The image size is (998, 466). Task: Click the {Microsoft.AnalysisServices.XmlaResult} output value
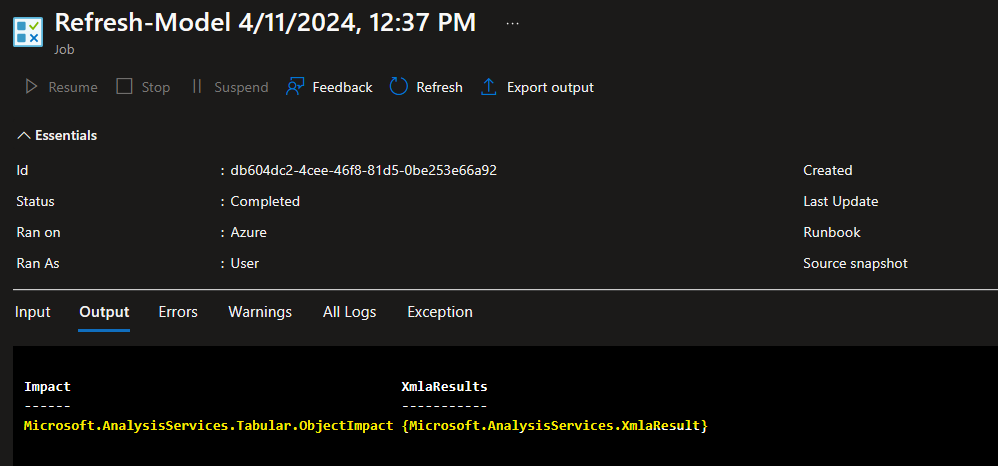[x=554, y=426]
